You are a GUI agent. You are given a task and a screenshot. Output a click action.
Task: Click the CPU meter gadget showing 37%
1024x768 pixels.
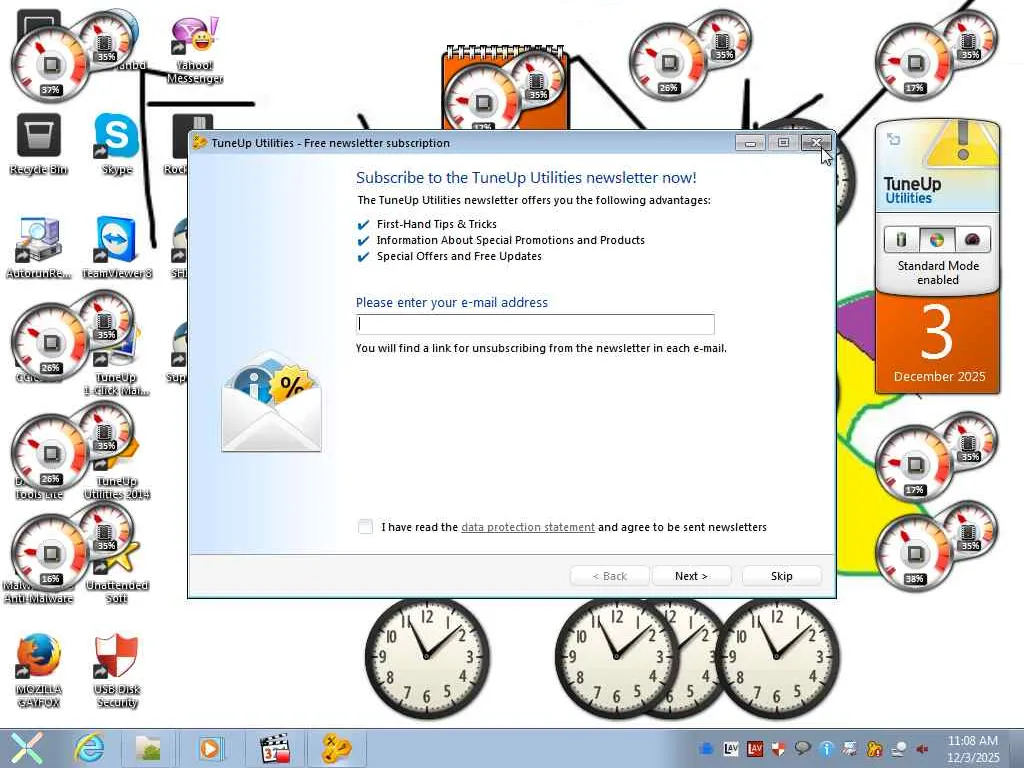[x=51, y=64]
